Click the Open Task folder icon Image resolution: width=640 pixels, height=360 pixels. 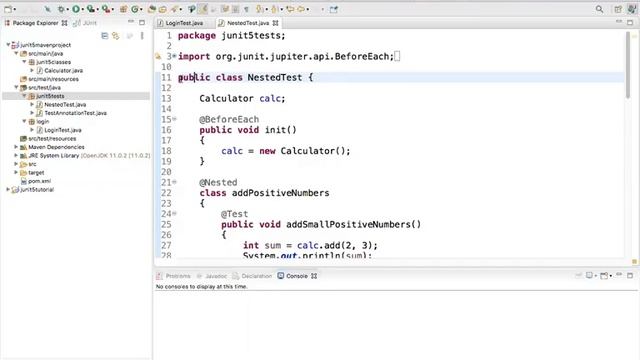tap(162, 9)
